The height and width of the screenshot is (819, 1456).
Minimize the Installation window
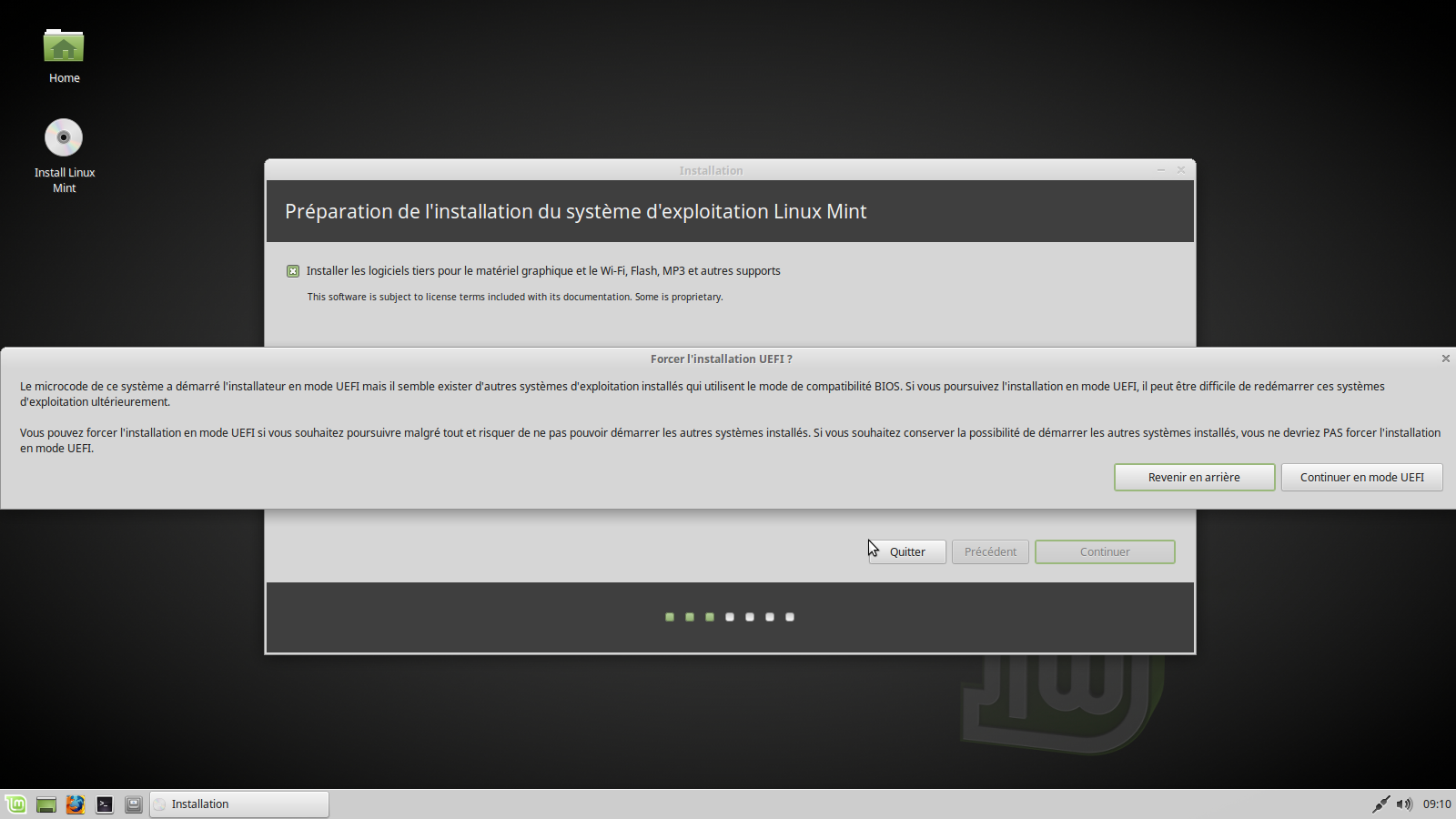(1161, 170)
